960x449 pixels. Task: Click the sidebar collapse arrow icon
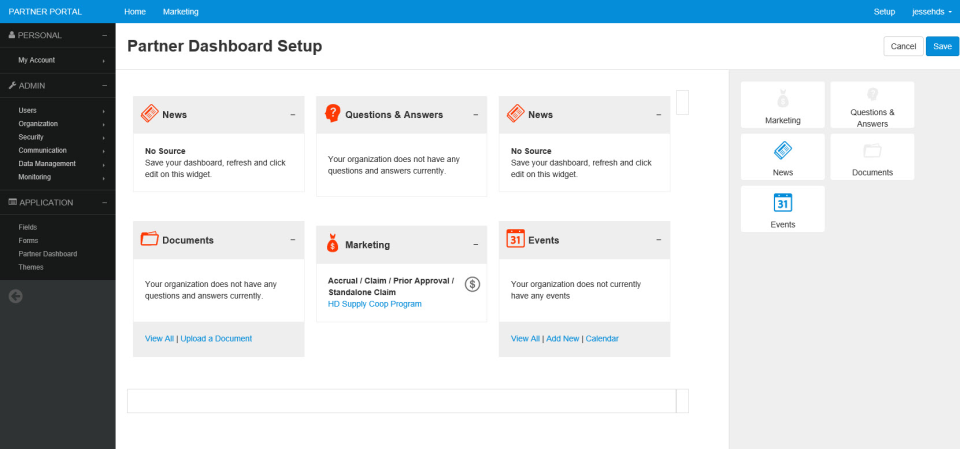[x=16, y=295]
